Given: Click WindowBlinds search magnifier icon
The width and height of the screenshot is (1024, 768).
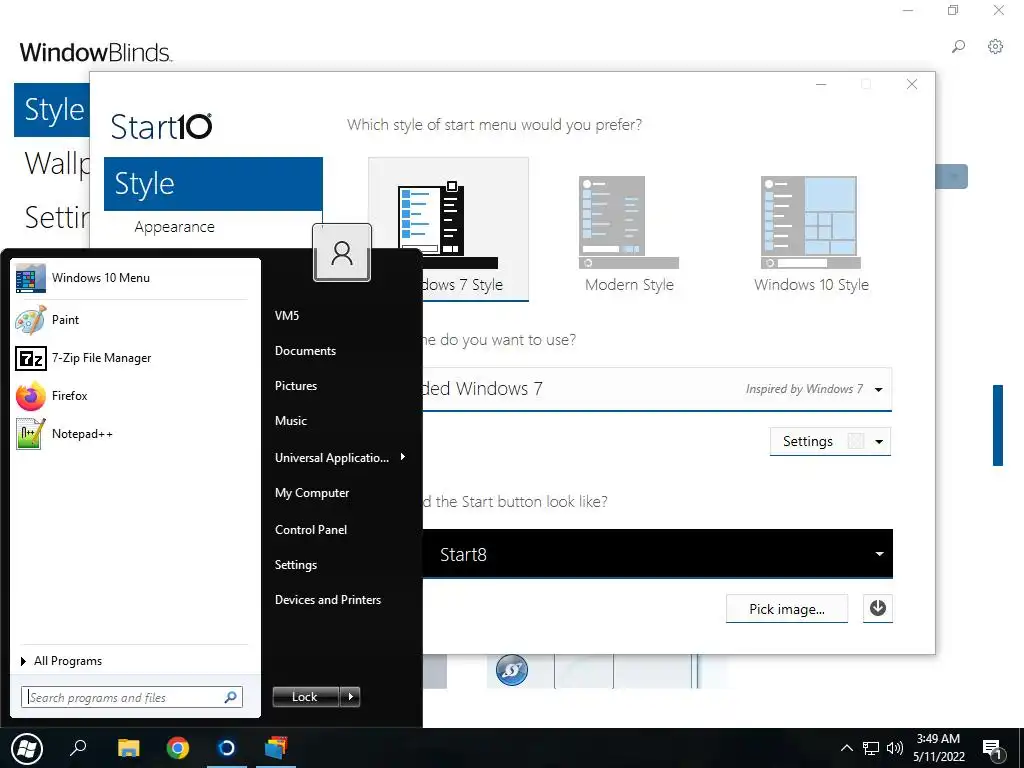Looking at the screenshot, I should [958, 46].
